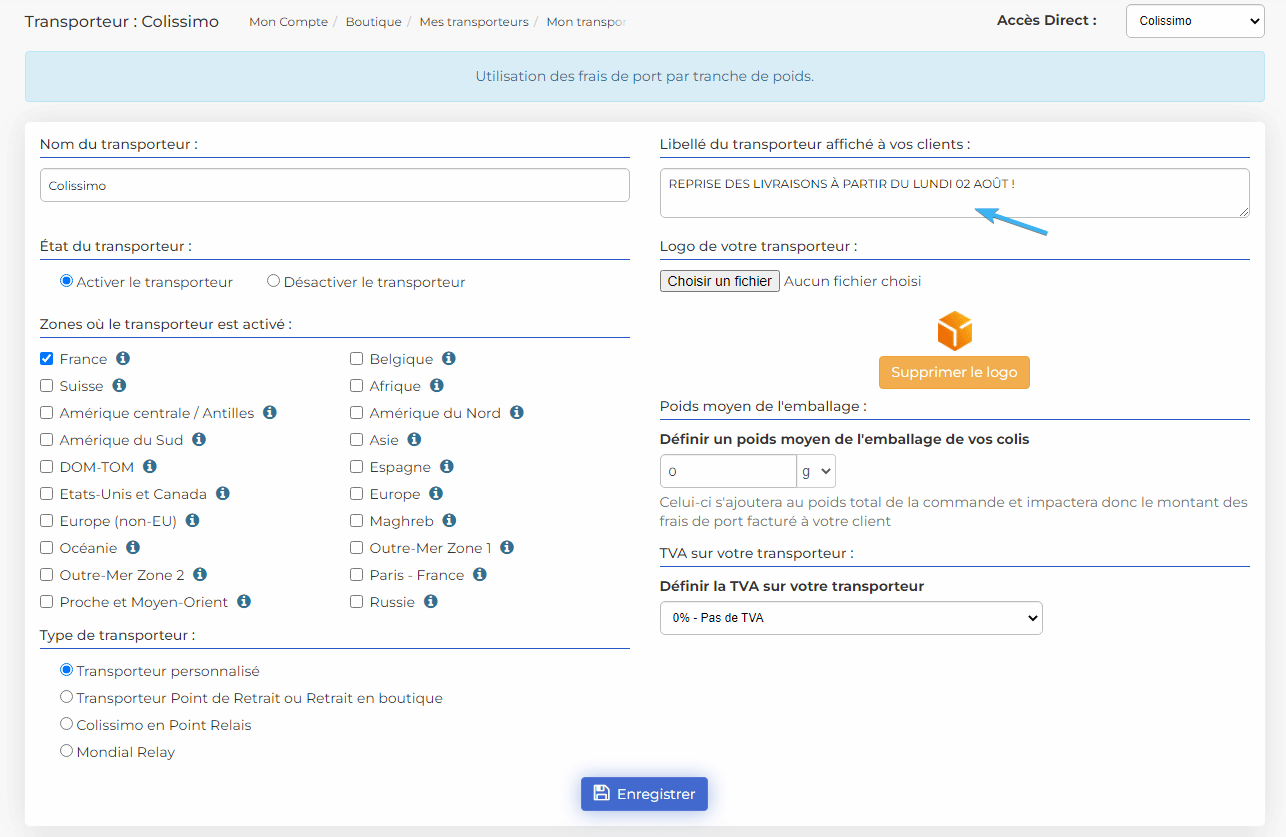Screen dimensions: 1286x837
Task: Open the weight unit g dropdown
Action: click(816, 471)
